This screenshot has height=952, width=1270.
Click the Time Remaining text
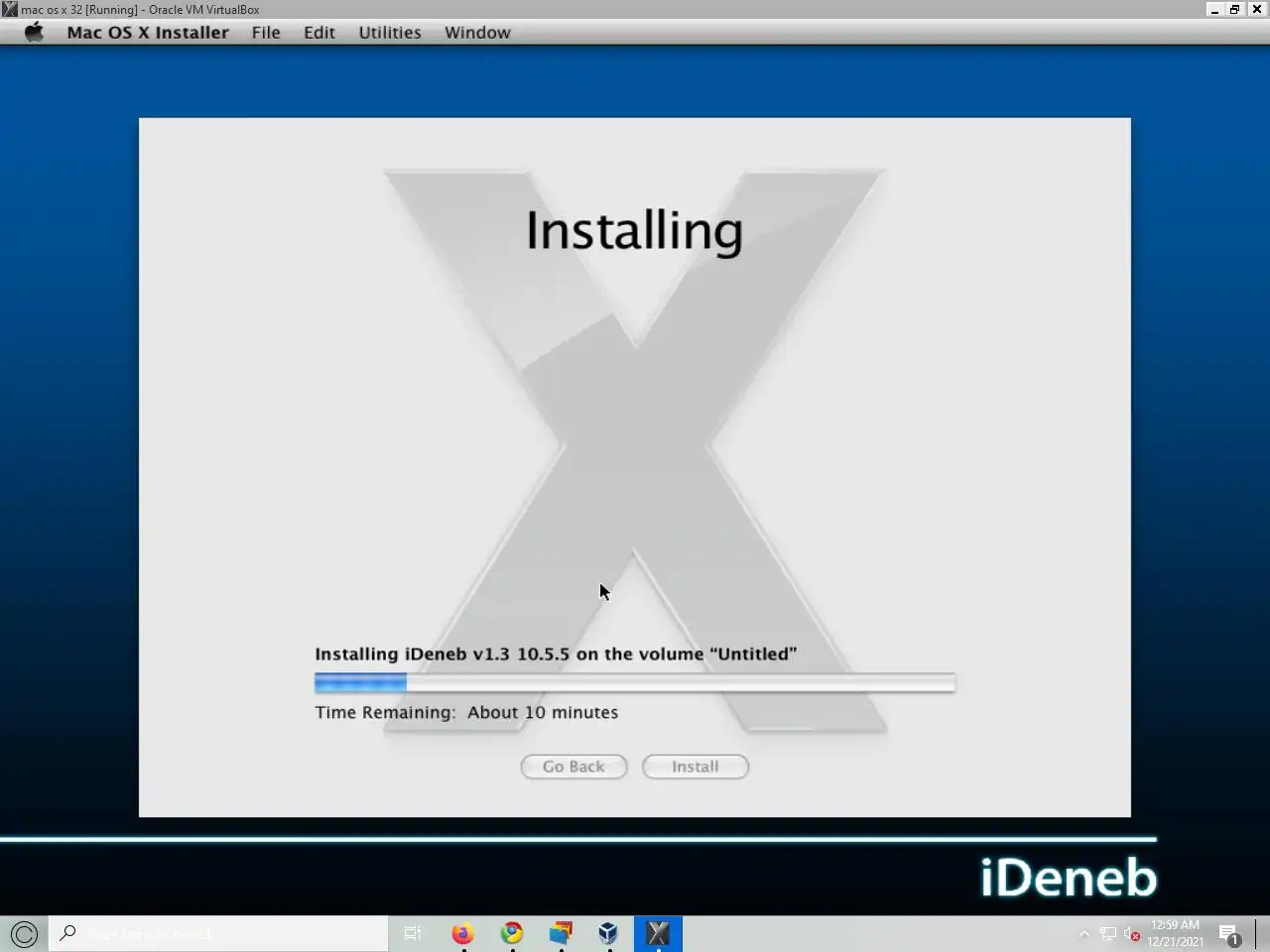pyautogui.click(x=466, y=712)
